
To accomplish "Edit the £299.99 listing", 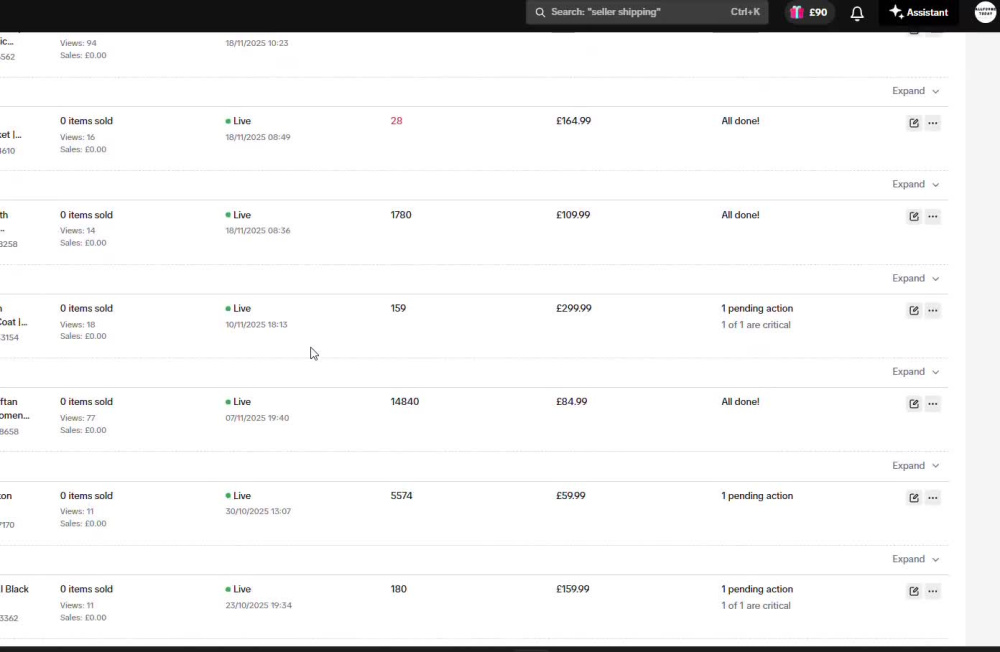I will [914, 310].
